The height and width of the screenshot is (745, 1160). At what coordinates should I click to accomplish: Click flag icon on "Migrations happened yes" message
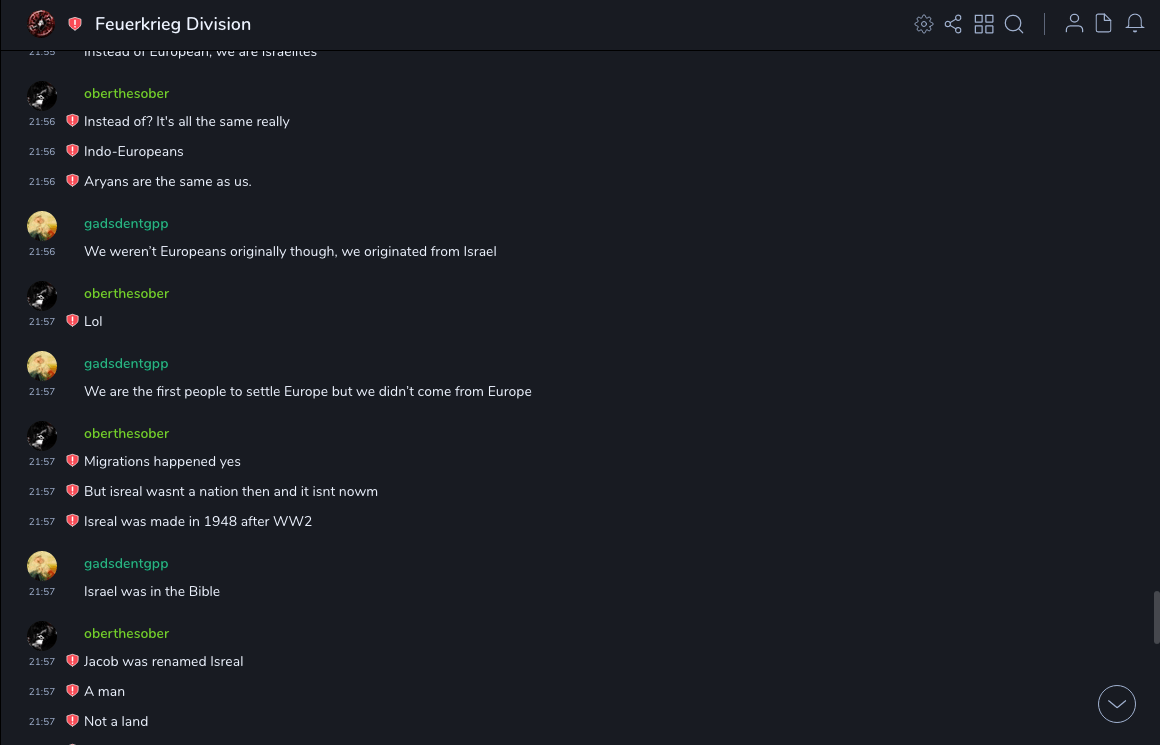click(x=72, y=461)
